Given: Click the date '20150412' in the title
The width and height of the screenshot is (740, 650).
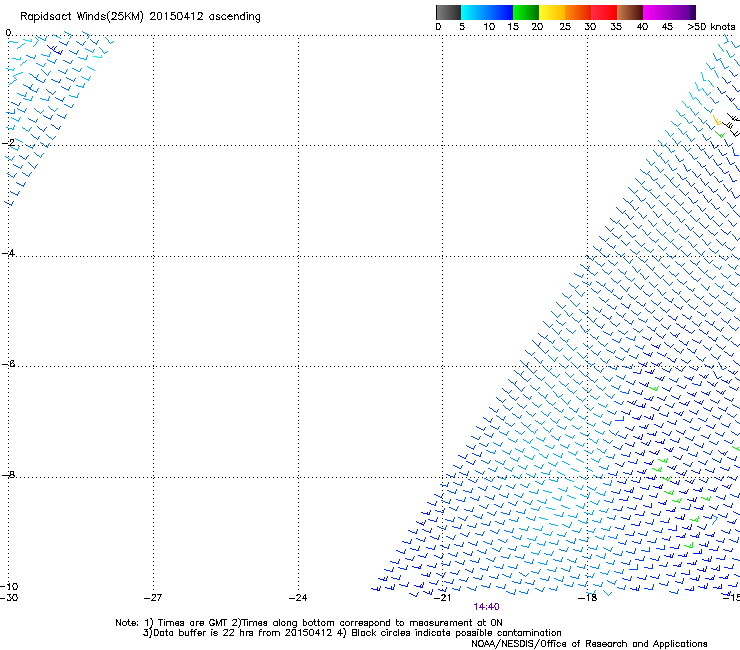Looking at the screenshot, I should (176, 16).
